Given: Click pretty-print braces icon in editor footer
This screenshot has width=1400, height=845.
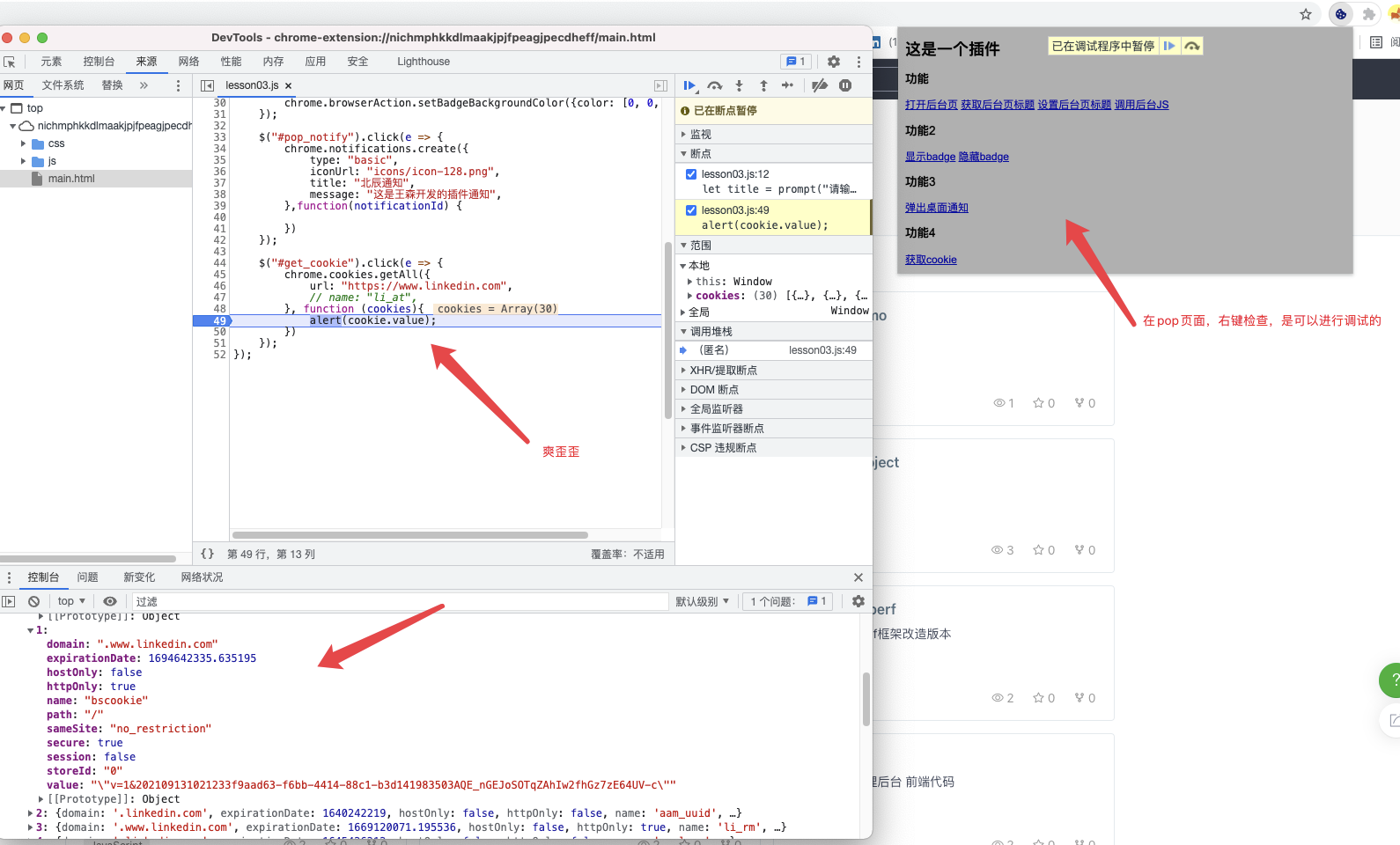Looking at the screenshot, I should coord(207,554).
